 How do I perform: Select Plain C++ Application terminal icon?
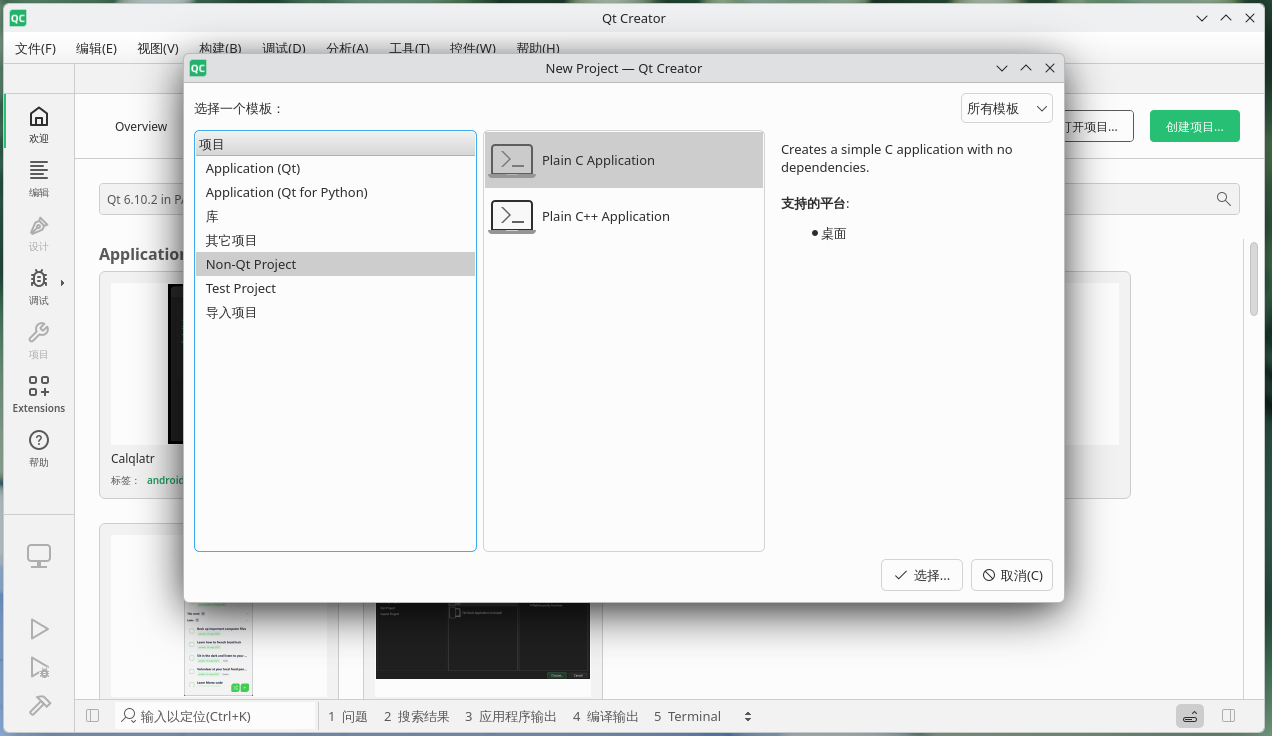(511, 216)
